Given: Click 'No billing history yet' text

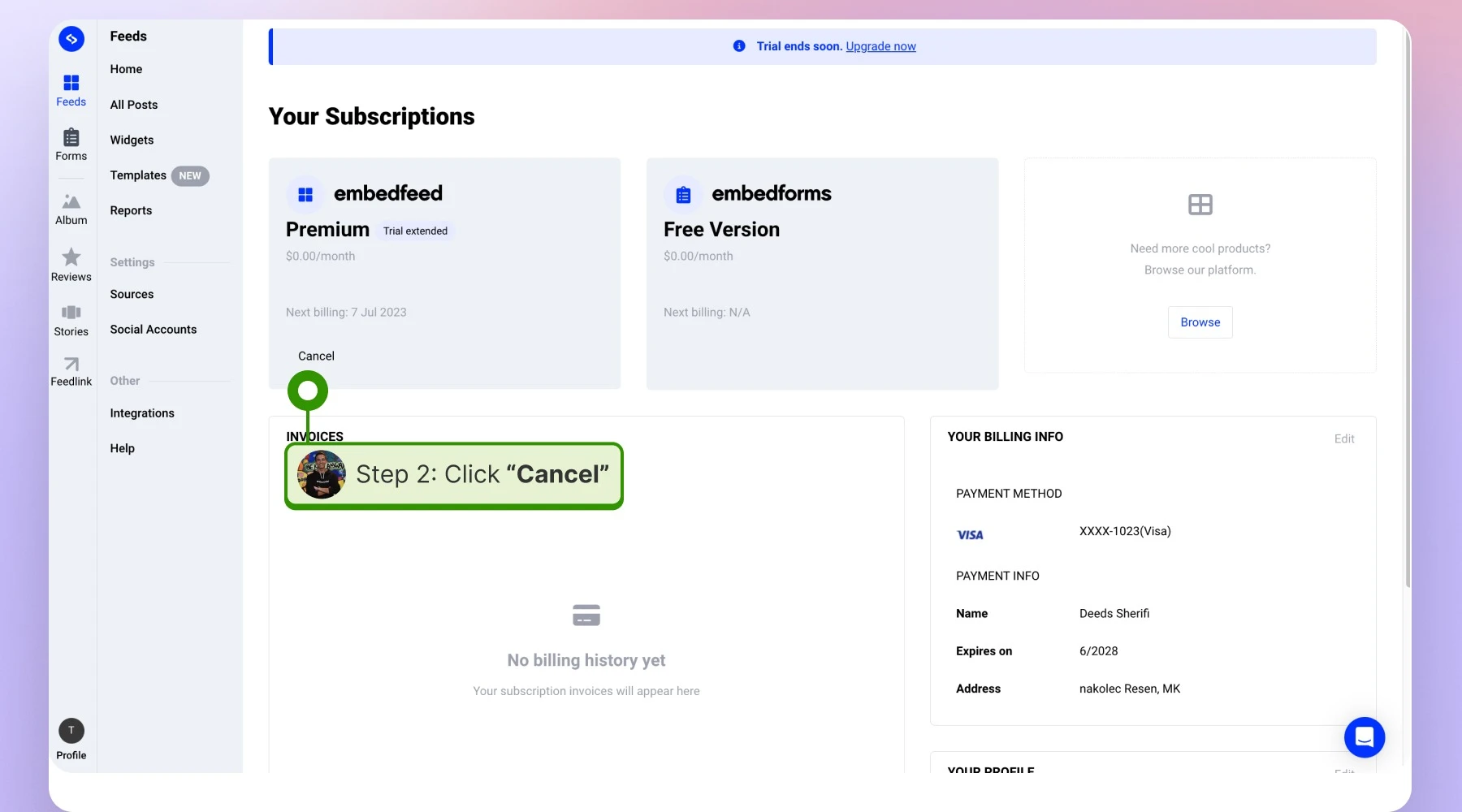Looking at the screenshot, I should click(x=586, y=661).
